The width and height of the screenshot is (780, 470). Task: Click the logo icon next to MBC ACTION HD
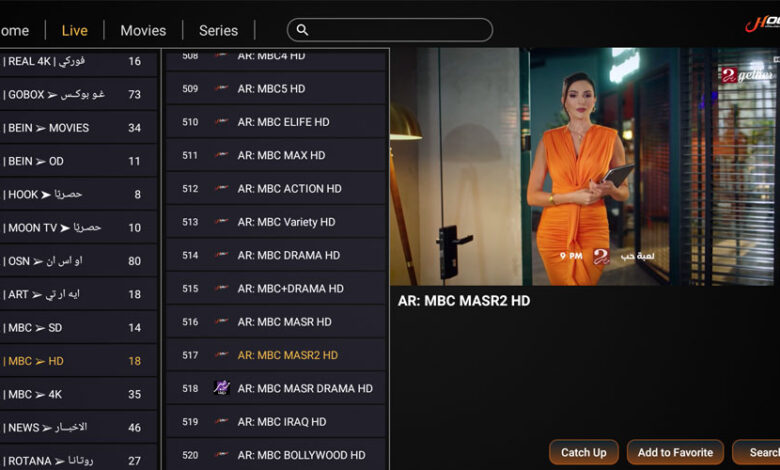(x=221, y=189)
